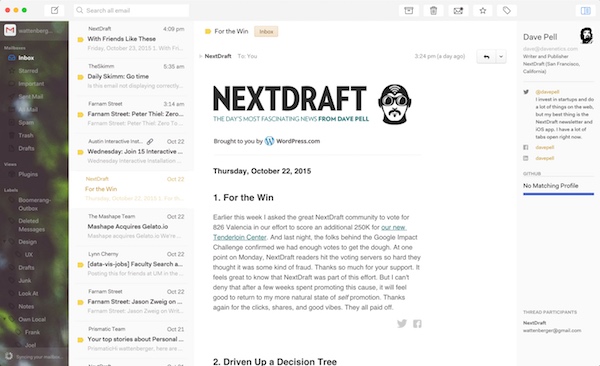Expand NextDraft message header triangle
The image size is (600, 366).
201,56
